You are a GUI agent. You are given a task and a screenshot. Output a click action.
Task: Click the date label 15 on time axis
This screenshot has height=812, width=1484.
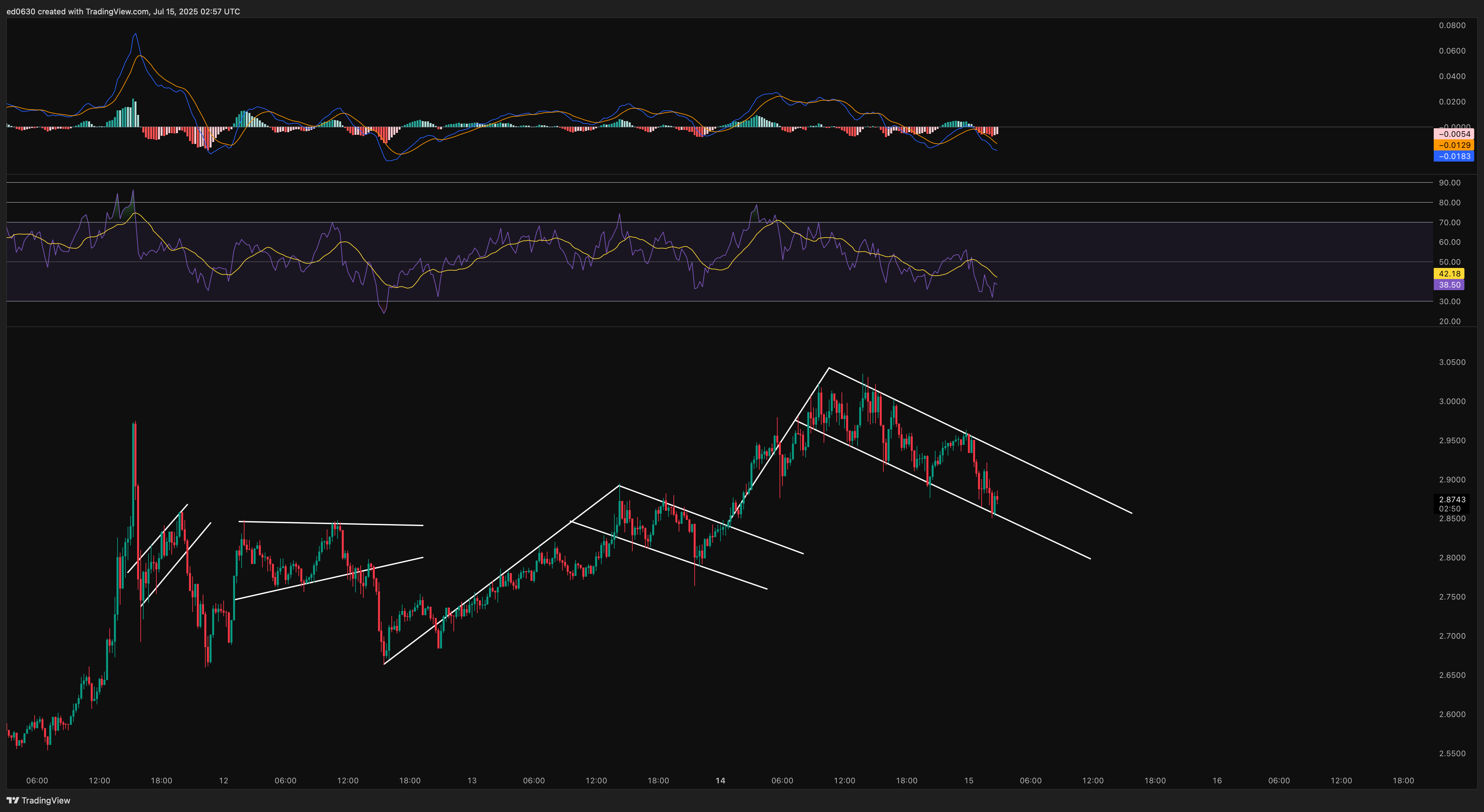click(969, 780)
